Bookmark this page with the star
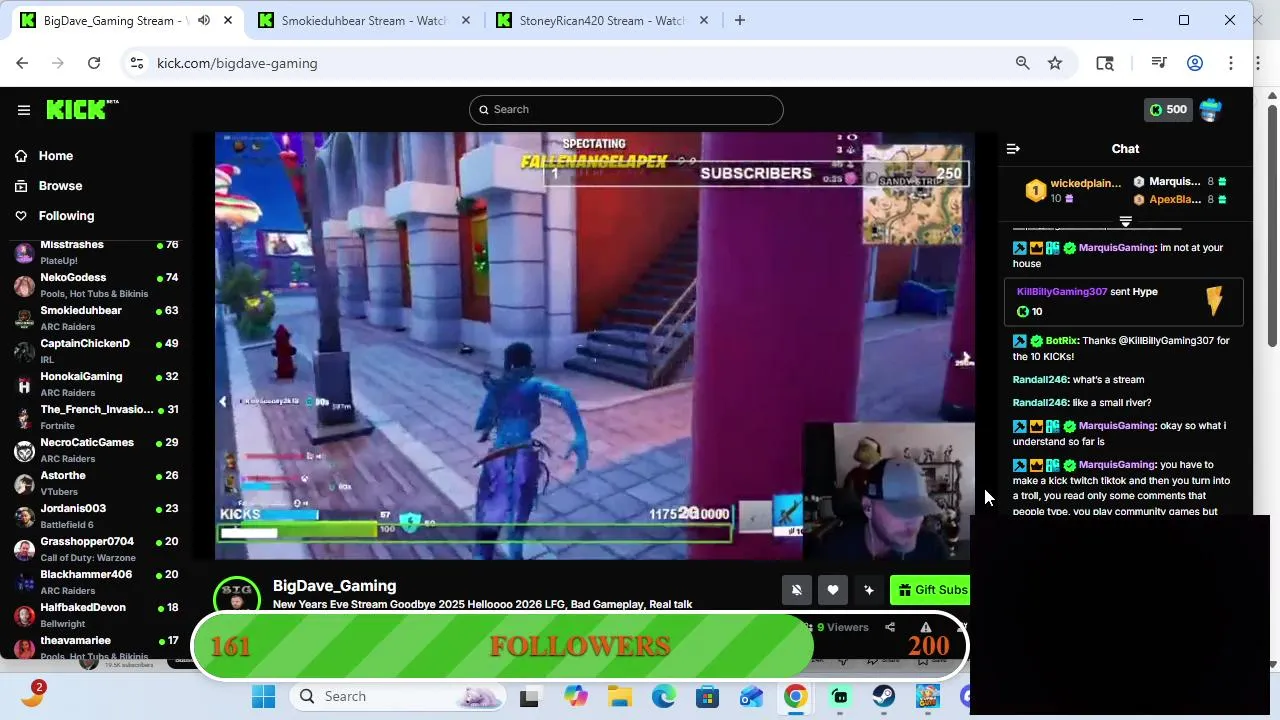The image size is (1280, 720). pyautogui.click(x=1055, y=63)
